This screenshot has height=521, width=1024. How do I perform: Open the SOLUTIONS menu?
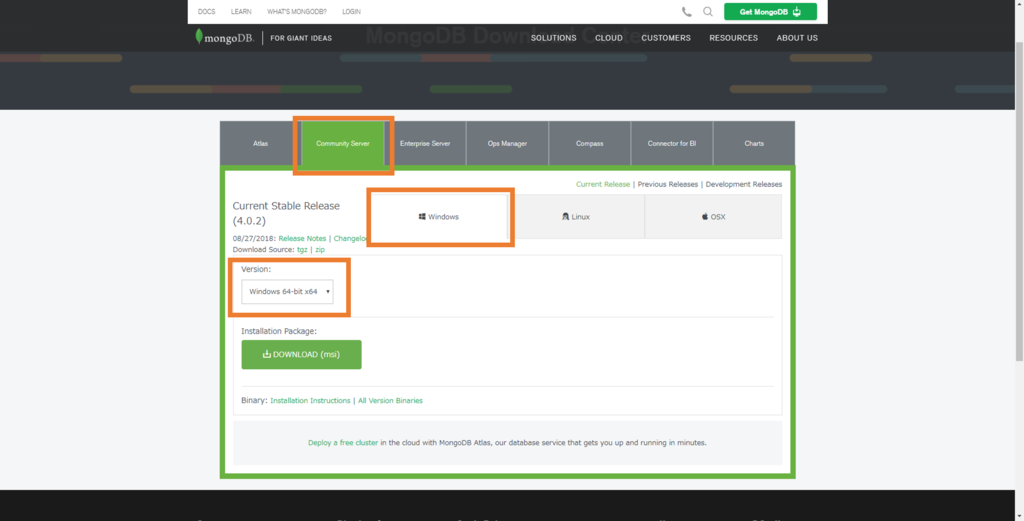coord(553,38)
